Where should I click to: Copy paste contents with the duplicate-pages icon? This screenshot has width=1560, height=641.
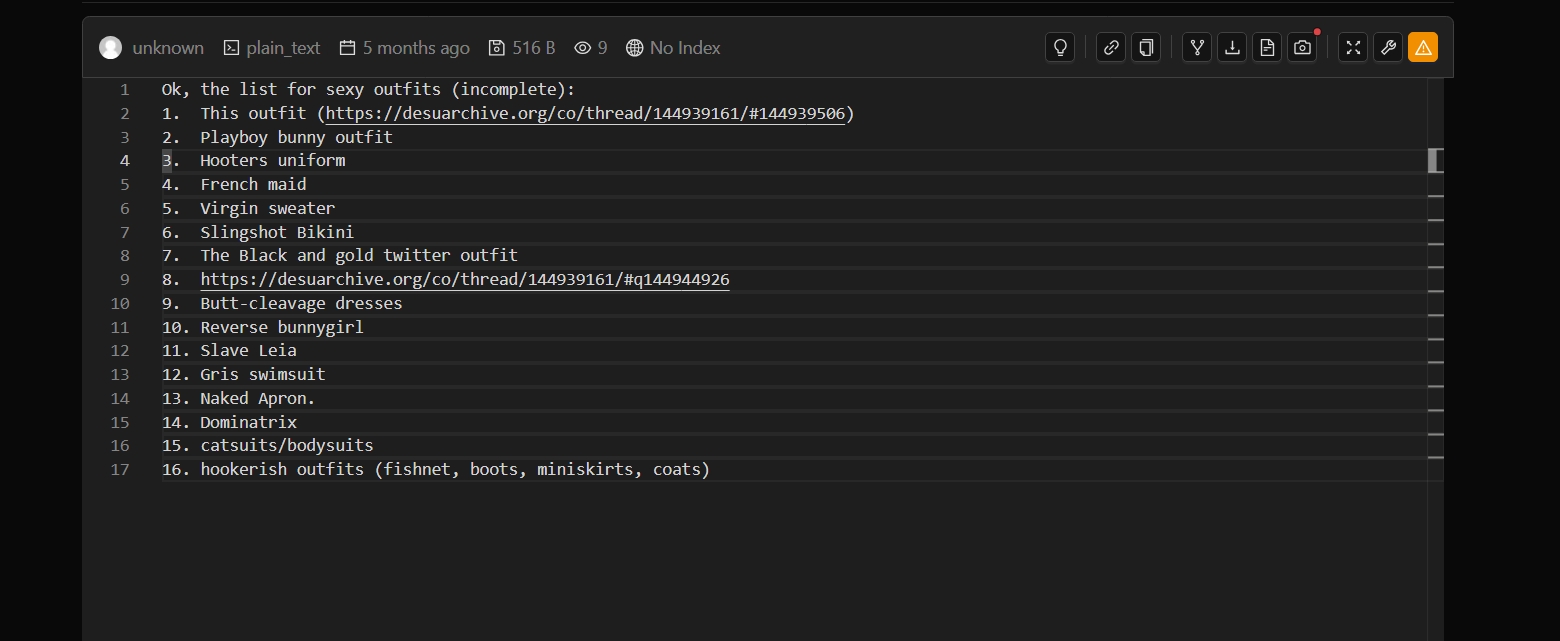pyautogui.click(x=1146, y=47)
